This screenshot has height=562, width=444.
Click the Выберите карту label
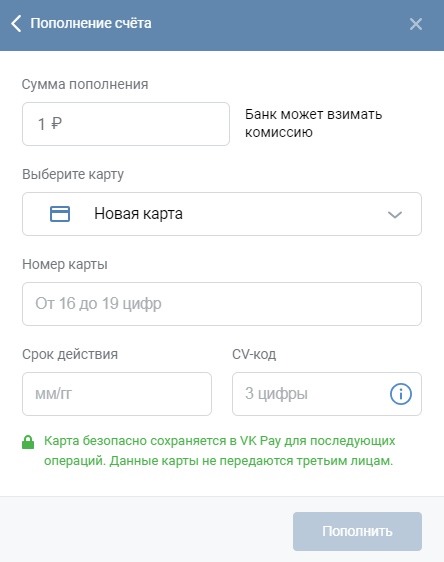click(73, 174)
